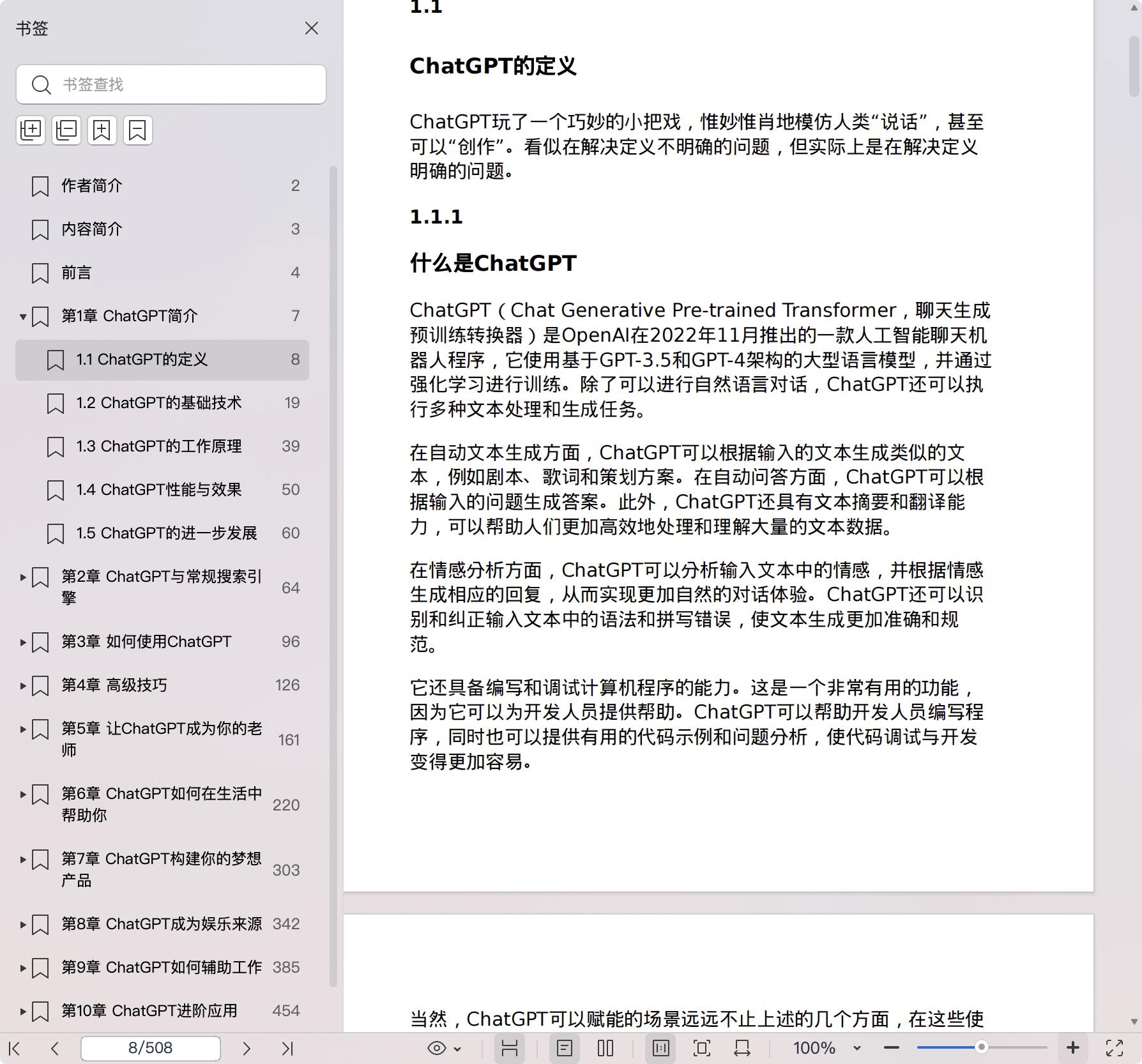The width and height of the screenshot is (1142, 1064).
Task: Select 1.1 ChatGPT的定义 bookmark
Action: pyautogui.click(x=162, y=360)
